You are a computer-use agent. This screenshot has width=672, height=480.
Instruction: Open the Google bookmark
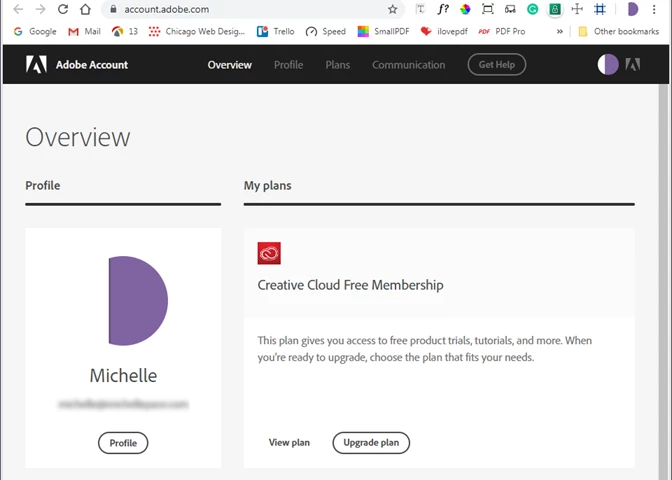pos(35,31)
